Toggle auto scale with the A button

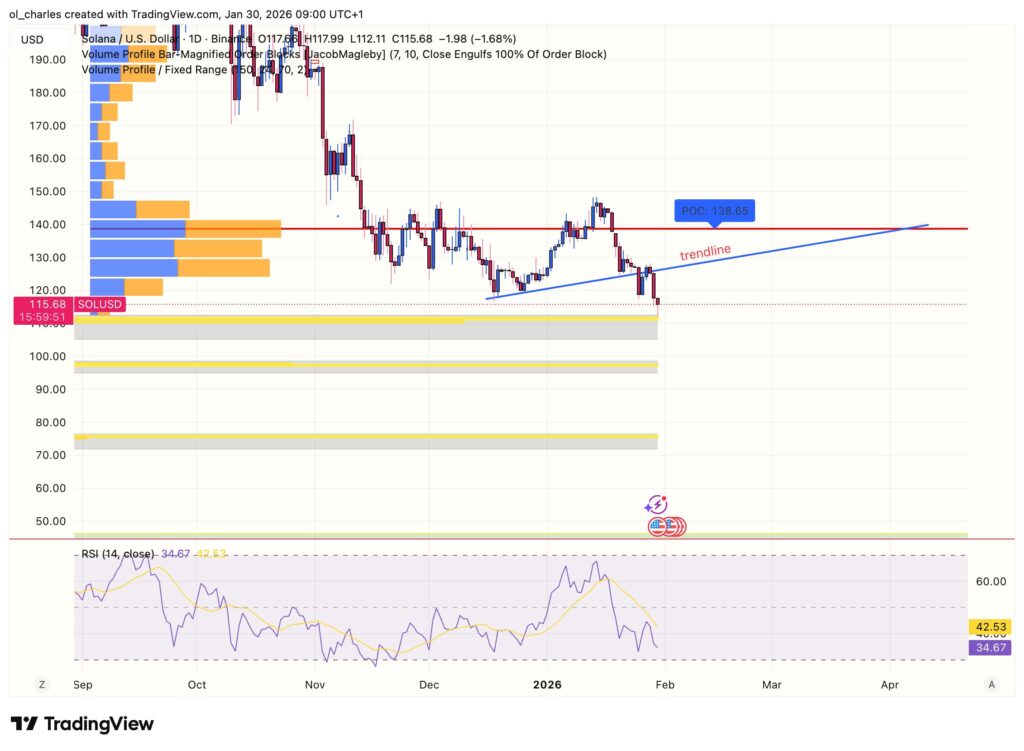tap(990, 685)
